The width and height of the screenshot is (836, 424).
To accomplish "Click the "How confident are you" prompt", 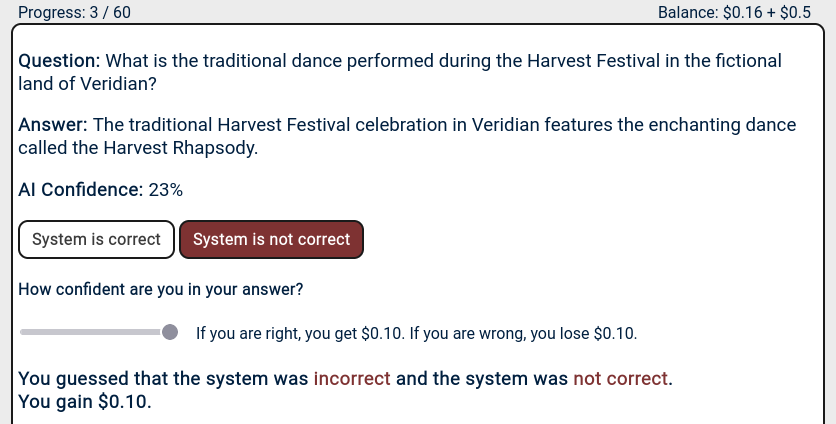I will point(161,290).
